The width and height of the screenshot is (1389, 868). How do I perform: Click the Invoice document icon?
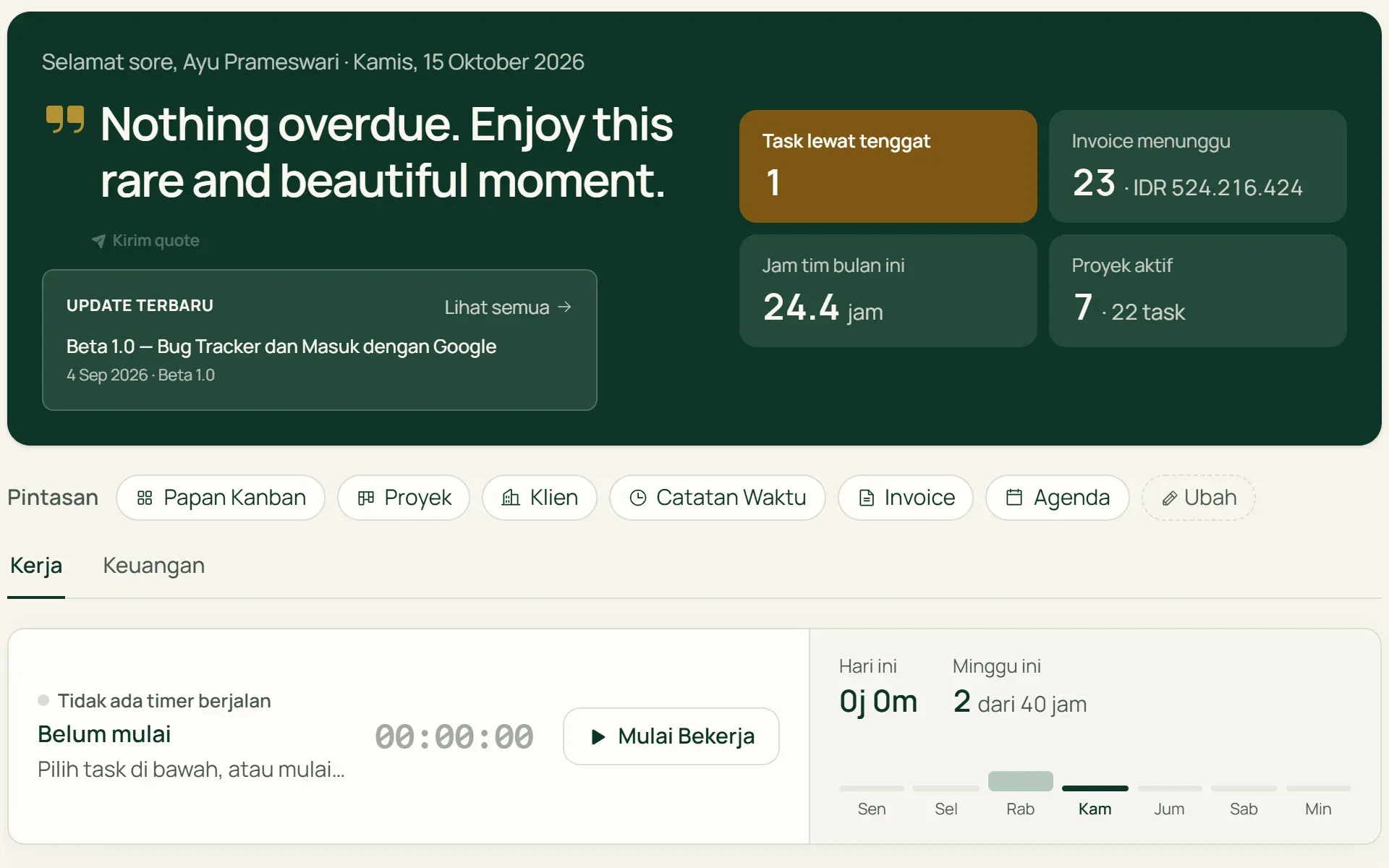coord(866,498)
